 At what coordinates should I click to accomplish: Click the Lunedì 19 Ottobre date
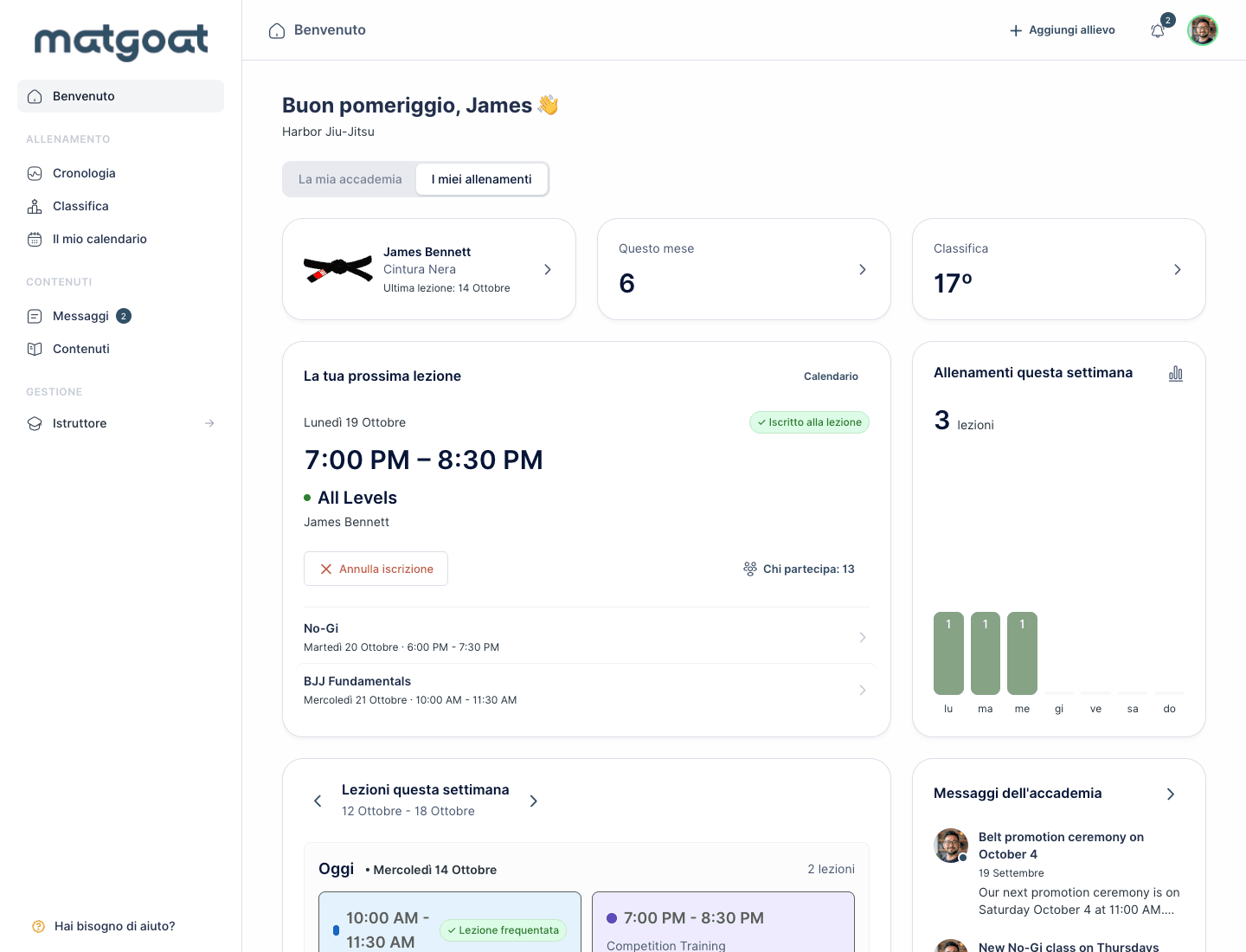click(x=355, y=422)
